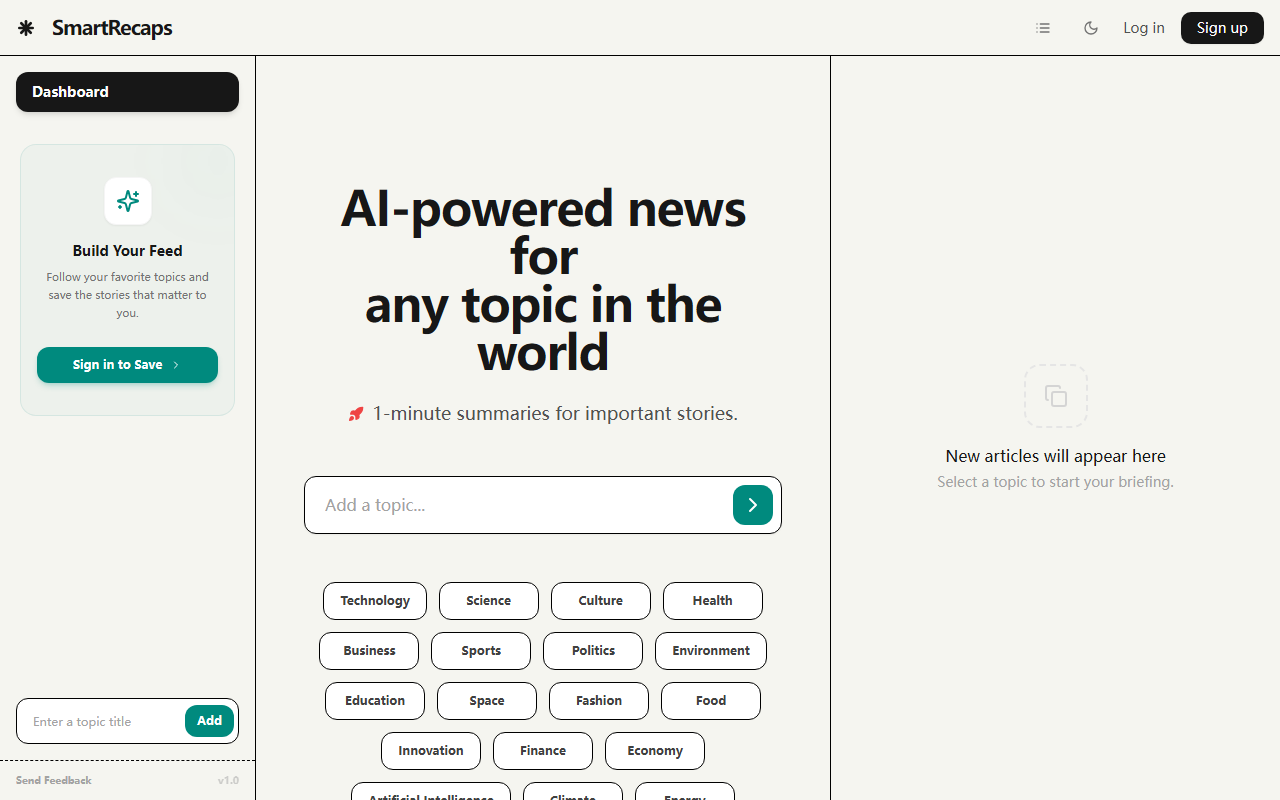Image resolution: width=1280 pixels, height=800 pixels.
Task: Select the Business topic chip
Action: click(369, 651)
